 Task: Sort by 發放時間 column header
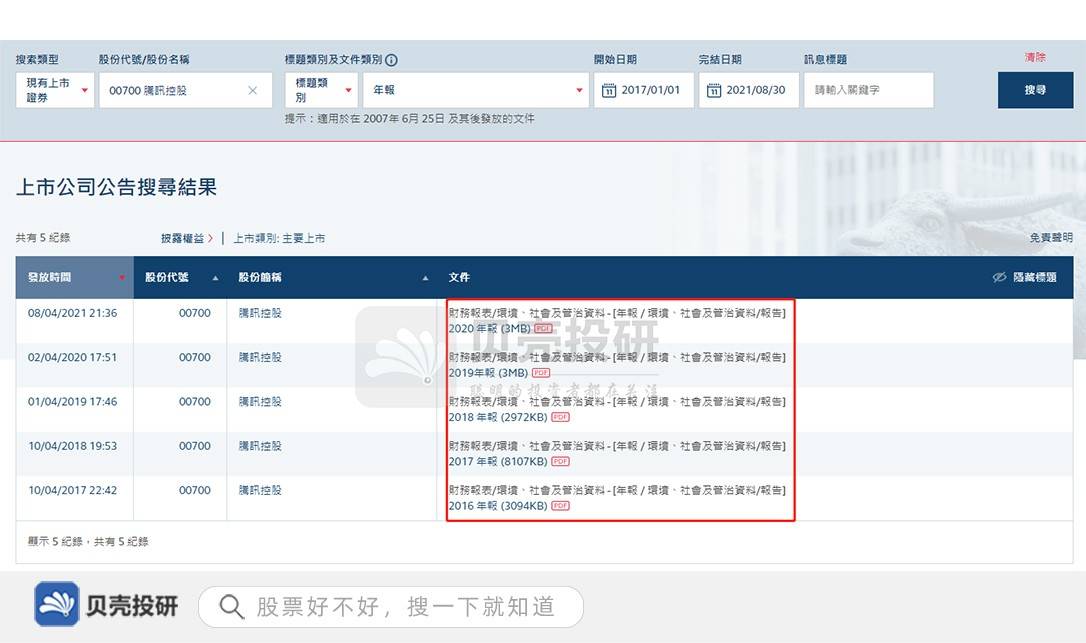pos(75,277)
